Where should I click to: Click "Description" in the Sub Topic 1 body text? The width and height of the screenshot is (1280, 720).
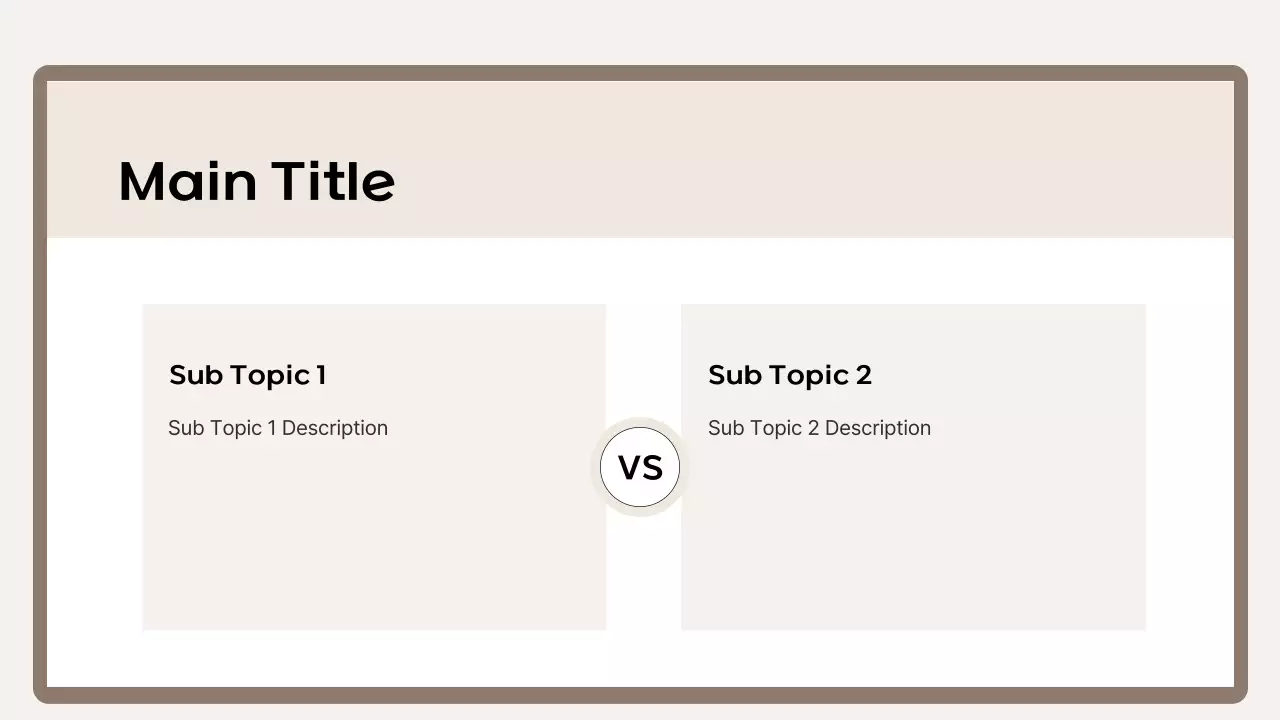pos(335,428)
